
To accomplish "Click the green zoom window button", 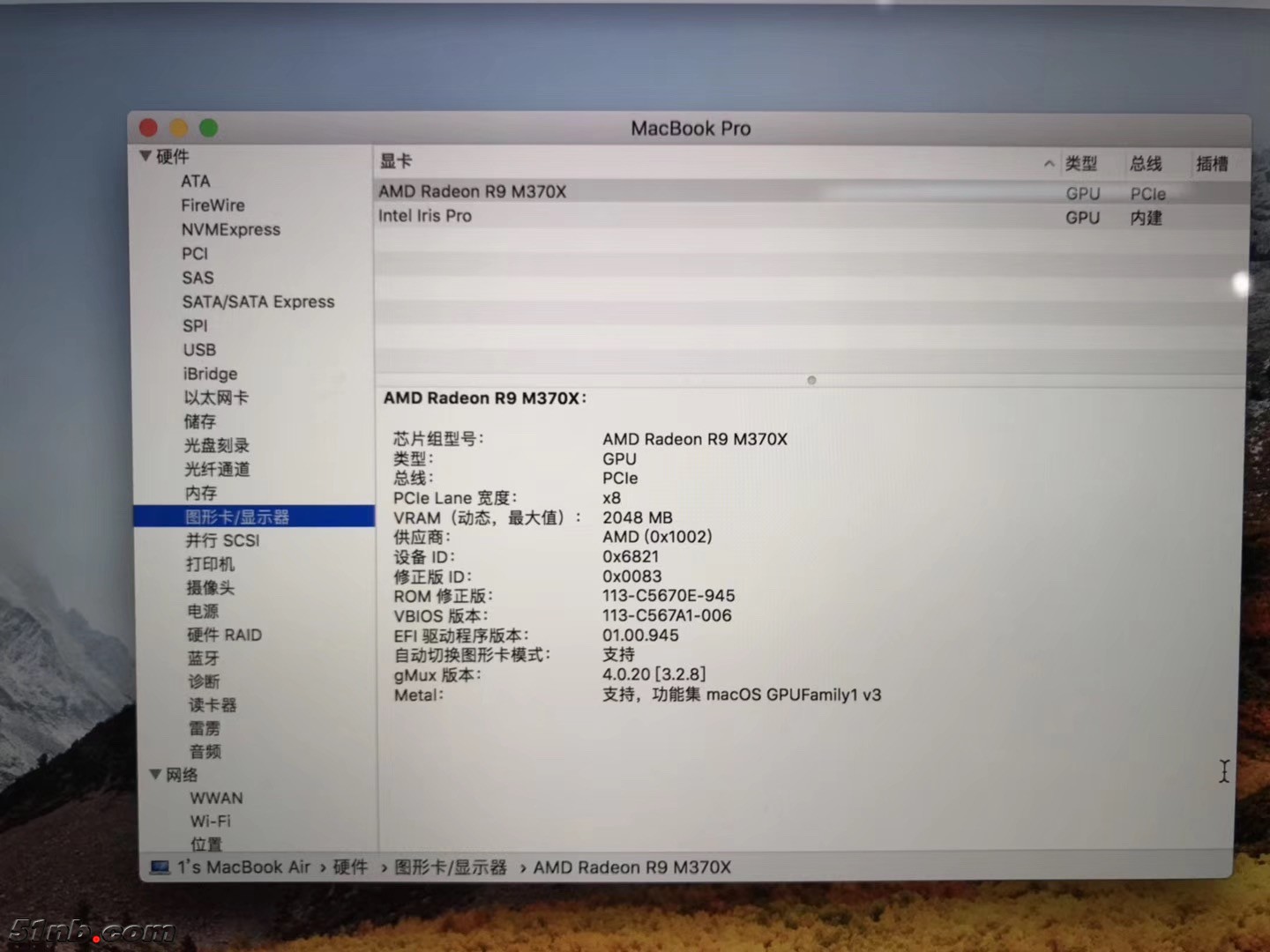I will (209, 128).
